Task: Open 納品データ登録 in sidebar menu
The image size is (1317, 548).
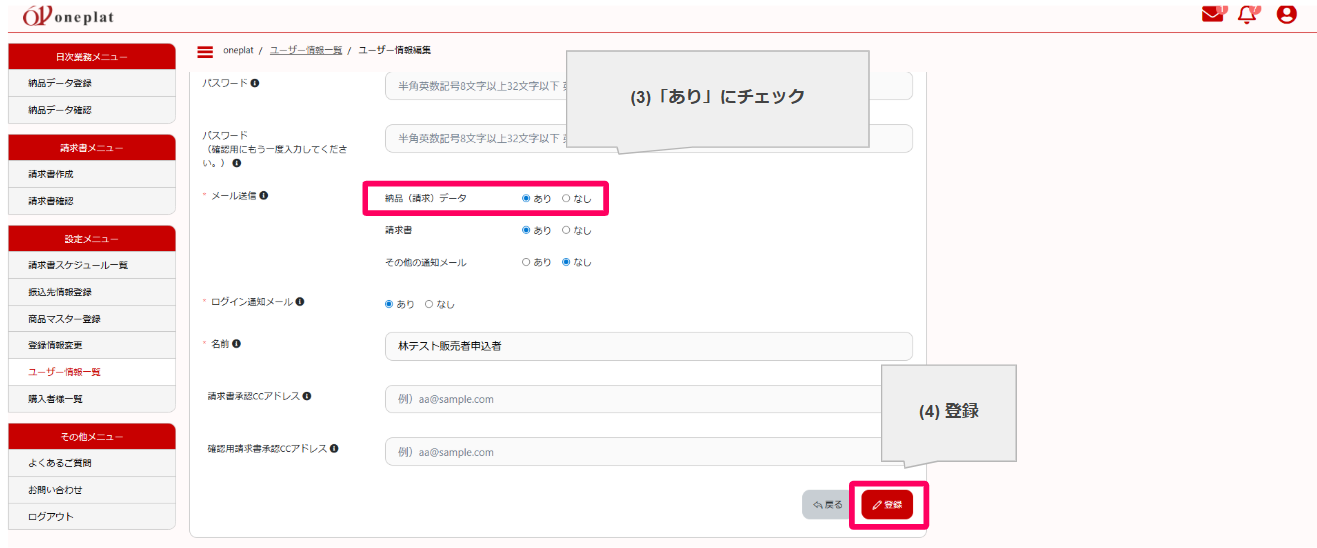Action: coord(60,83)
